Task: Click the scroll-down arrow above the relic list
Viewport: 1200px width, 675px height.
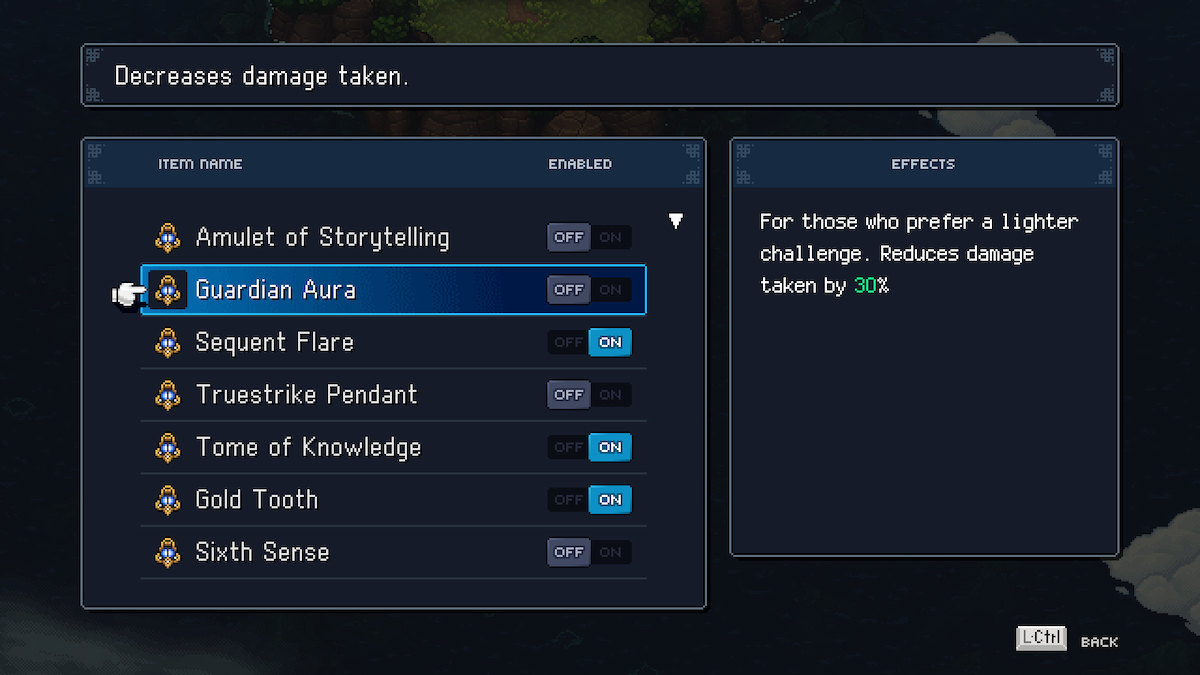Action: click(676, 220)
